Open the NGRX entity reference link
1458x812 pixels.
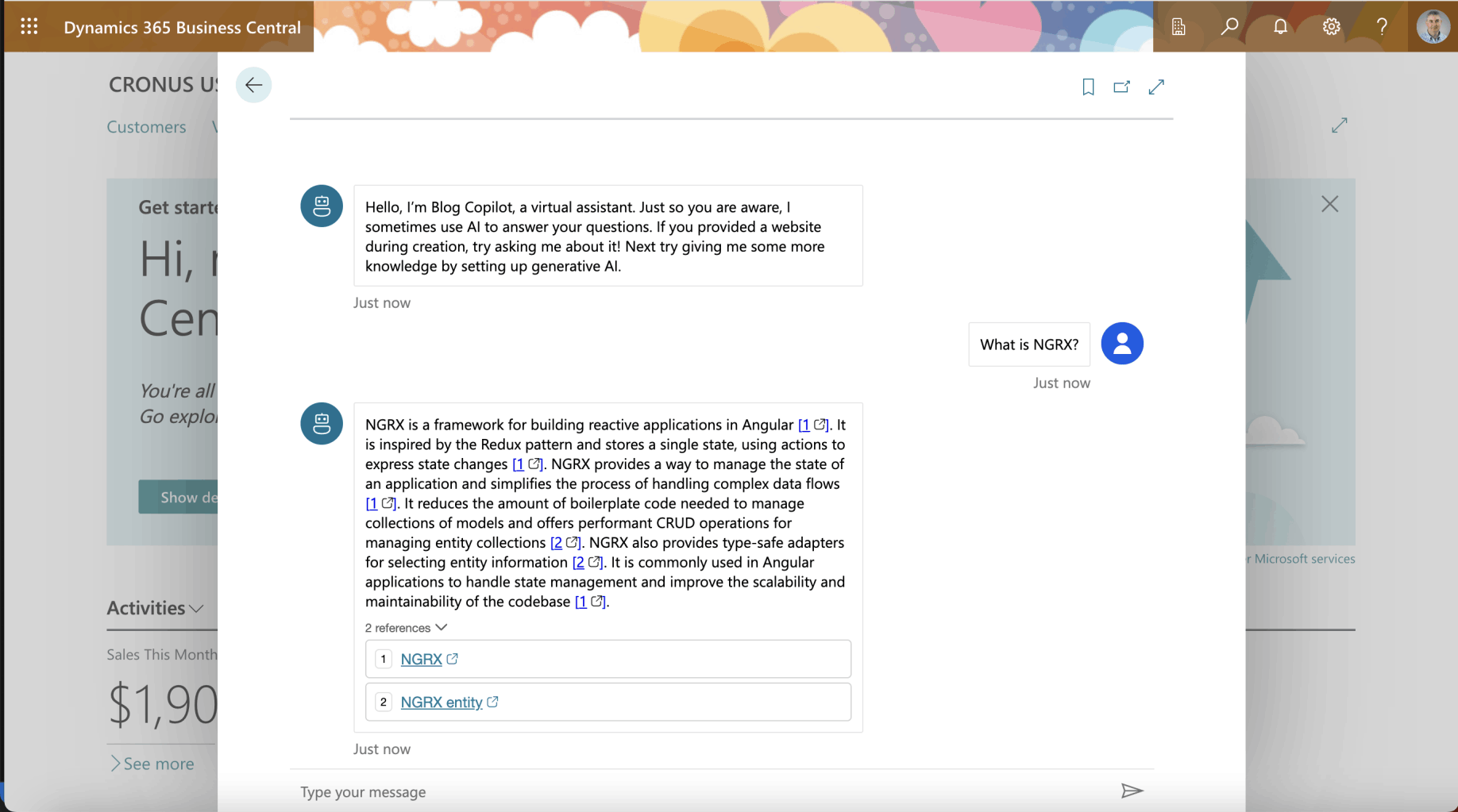click(x=442, y=702)
